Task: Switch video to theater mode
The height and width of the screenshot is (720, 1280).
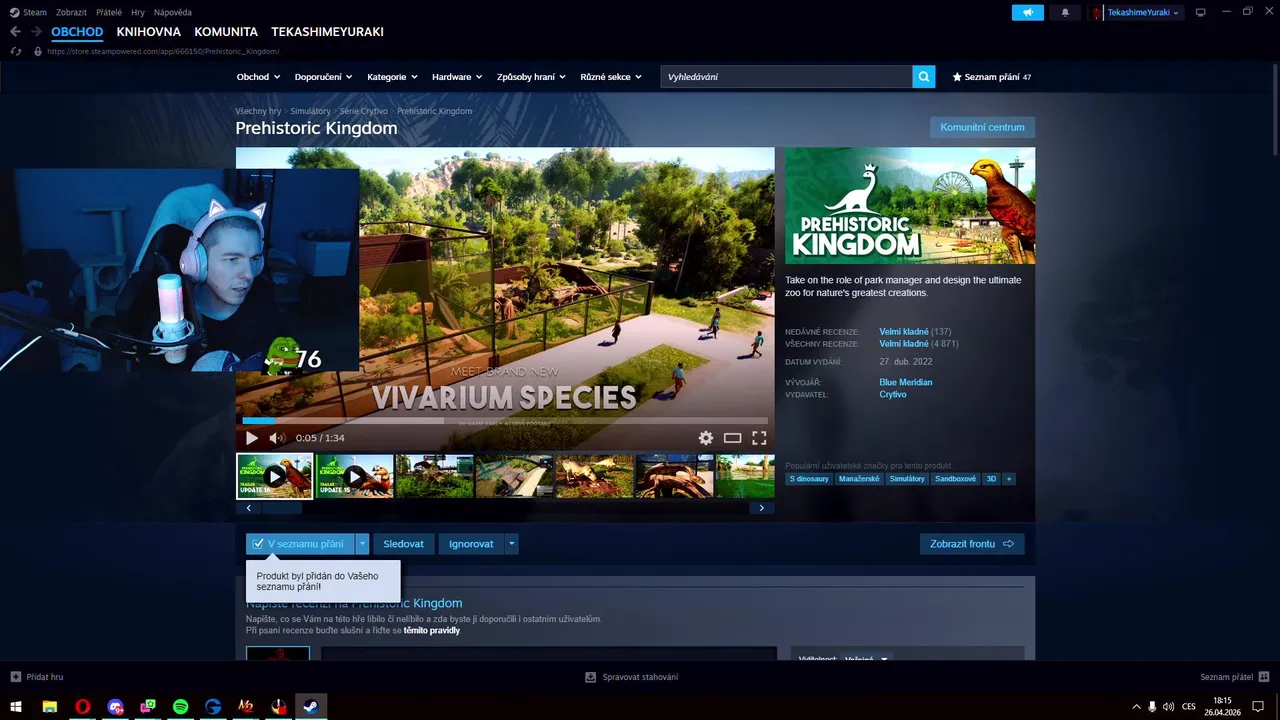Action: pos(733,438)
